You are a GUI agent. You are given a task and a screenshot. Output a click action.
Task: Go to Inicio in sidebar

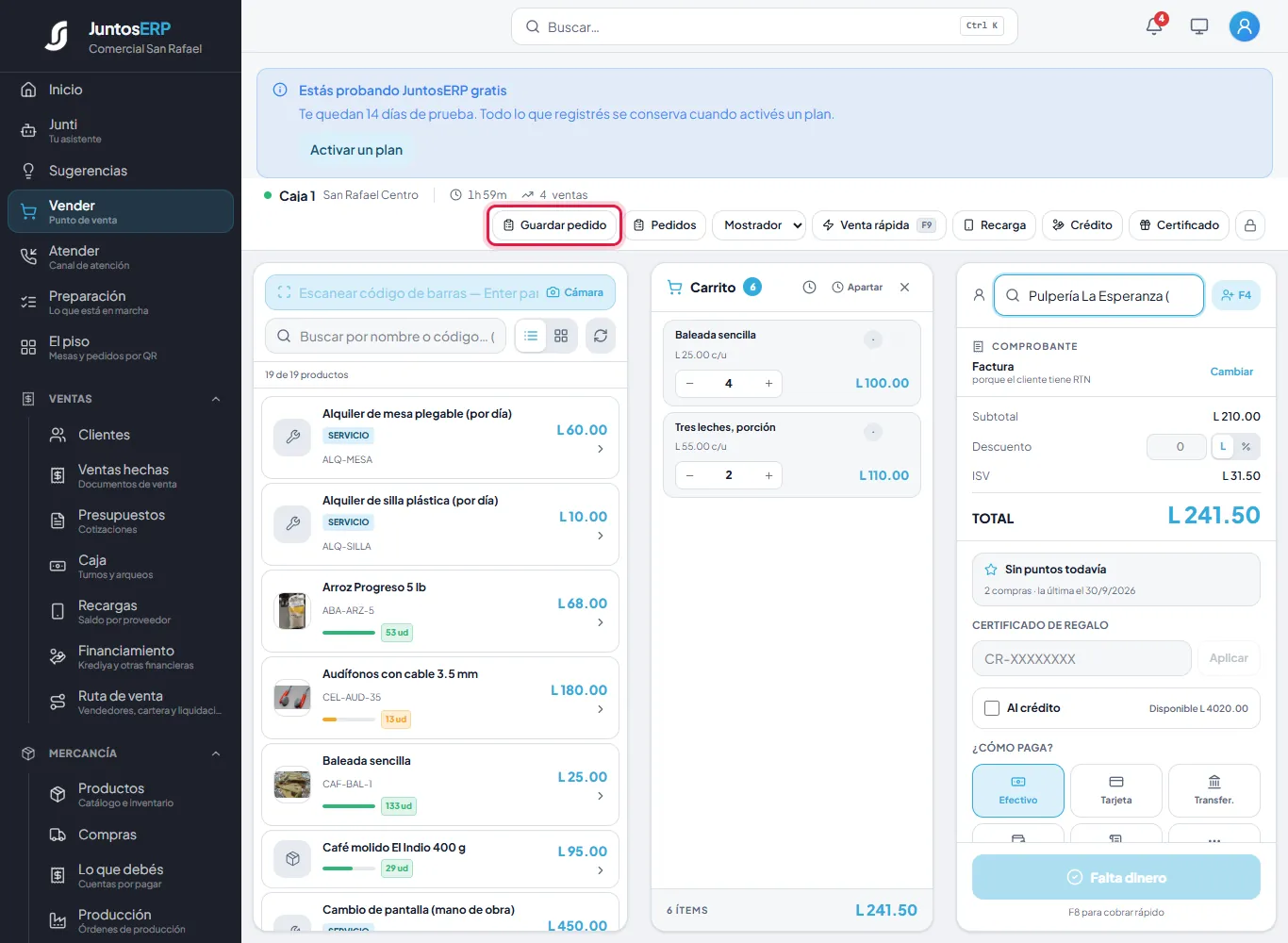click(121, 90)
